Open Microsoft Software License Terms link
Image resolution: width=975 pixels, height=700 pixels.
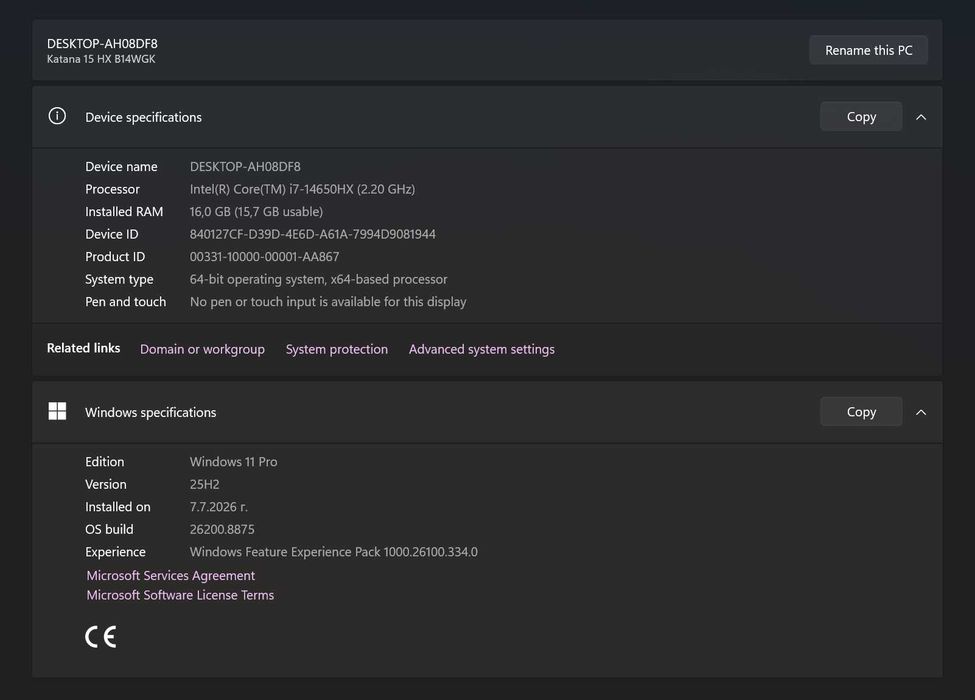180,595
